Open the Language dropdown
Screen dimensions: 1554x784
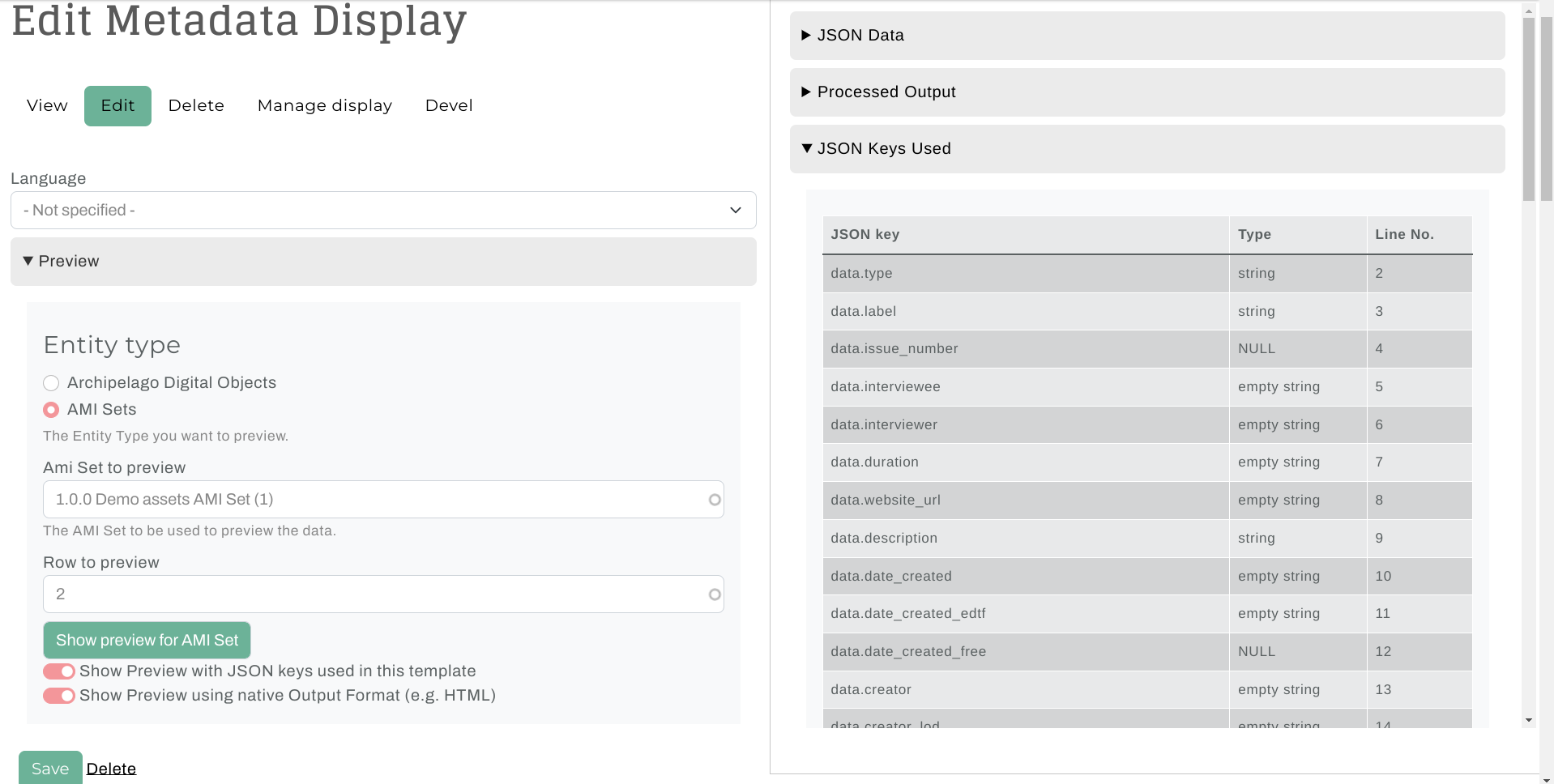383,211
